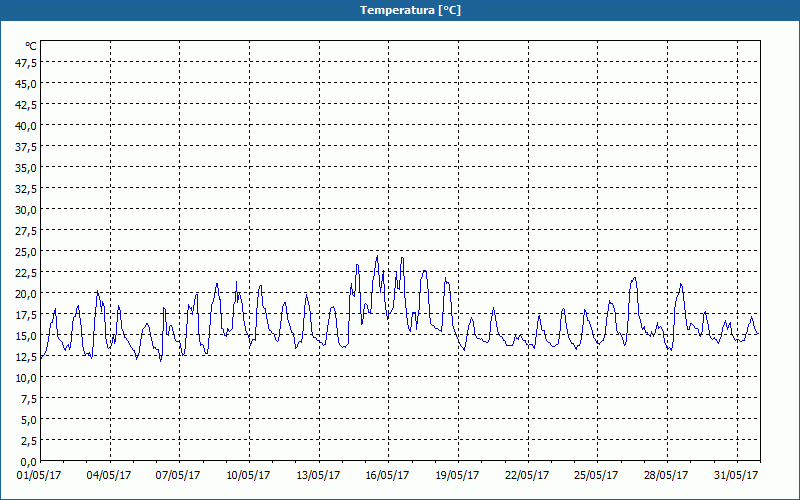The width and height of the screenshot is (800, 500).
Task: Click the 13/05/17 date label
Action: pyautogui.click(x=318, y=476)
